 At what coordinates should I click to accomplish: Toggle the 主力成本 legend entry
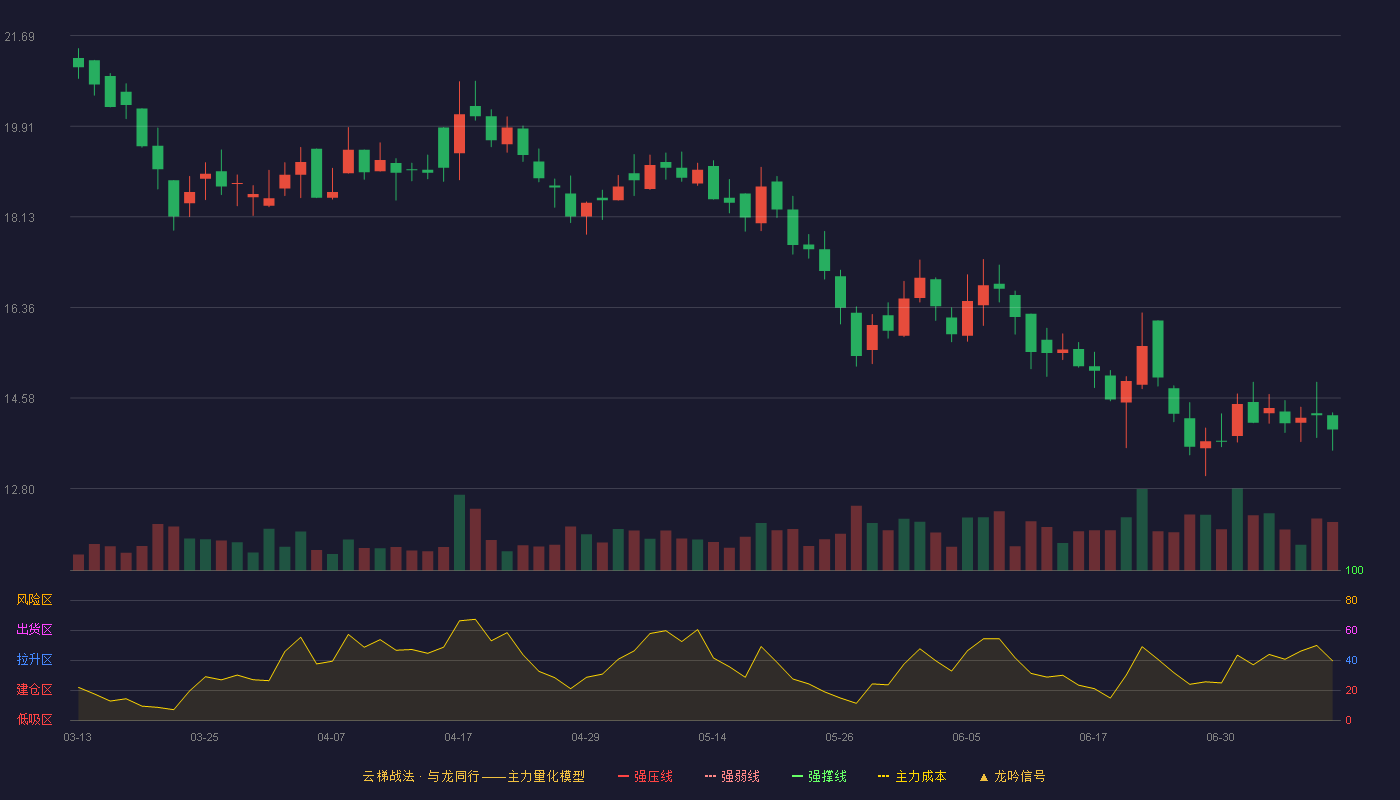tap(912, 776)
